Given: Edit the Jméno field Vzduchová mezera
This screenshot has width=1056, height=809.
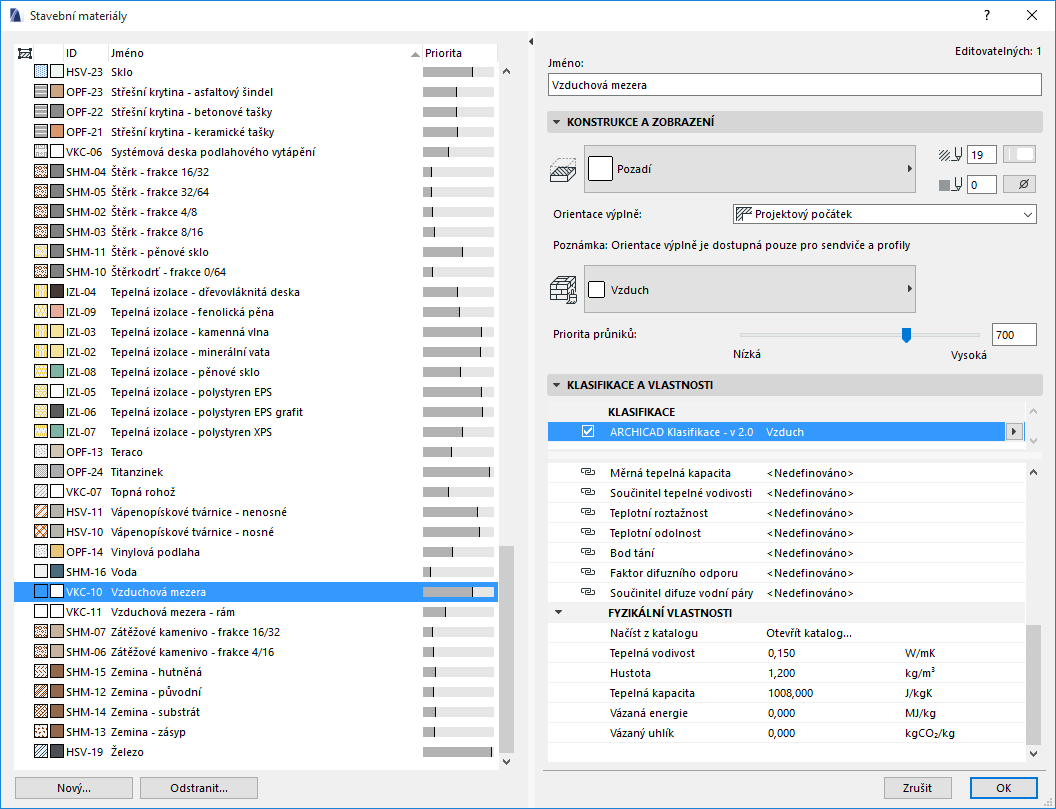Looking at the screenshot, I should pyautogui.click(x=795, y=85).
